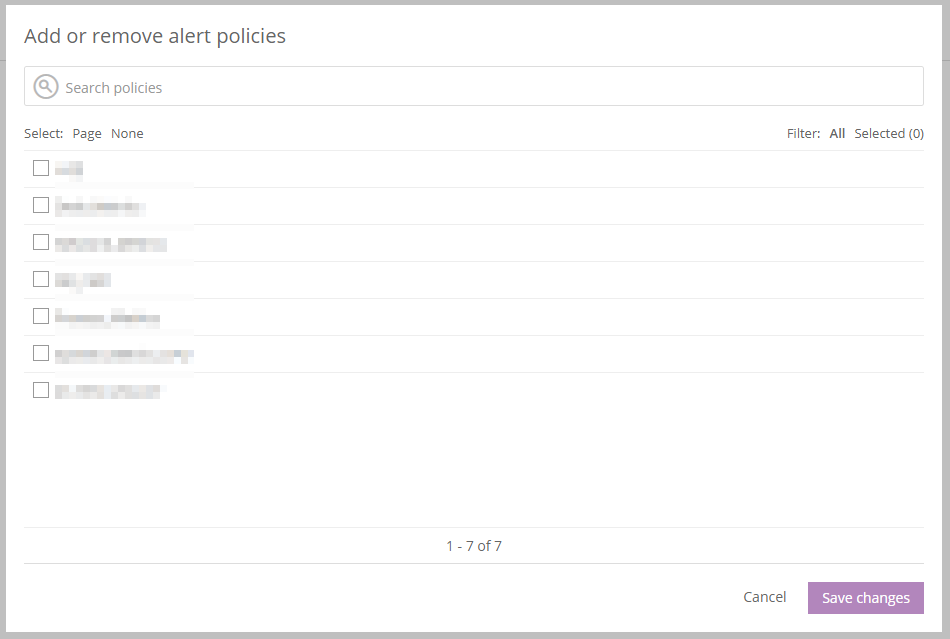Check the seventh, last policy checkbox
The width and height of the screenshot is (950, 639).
pyautogui.click(x=41, y=390)
